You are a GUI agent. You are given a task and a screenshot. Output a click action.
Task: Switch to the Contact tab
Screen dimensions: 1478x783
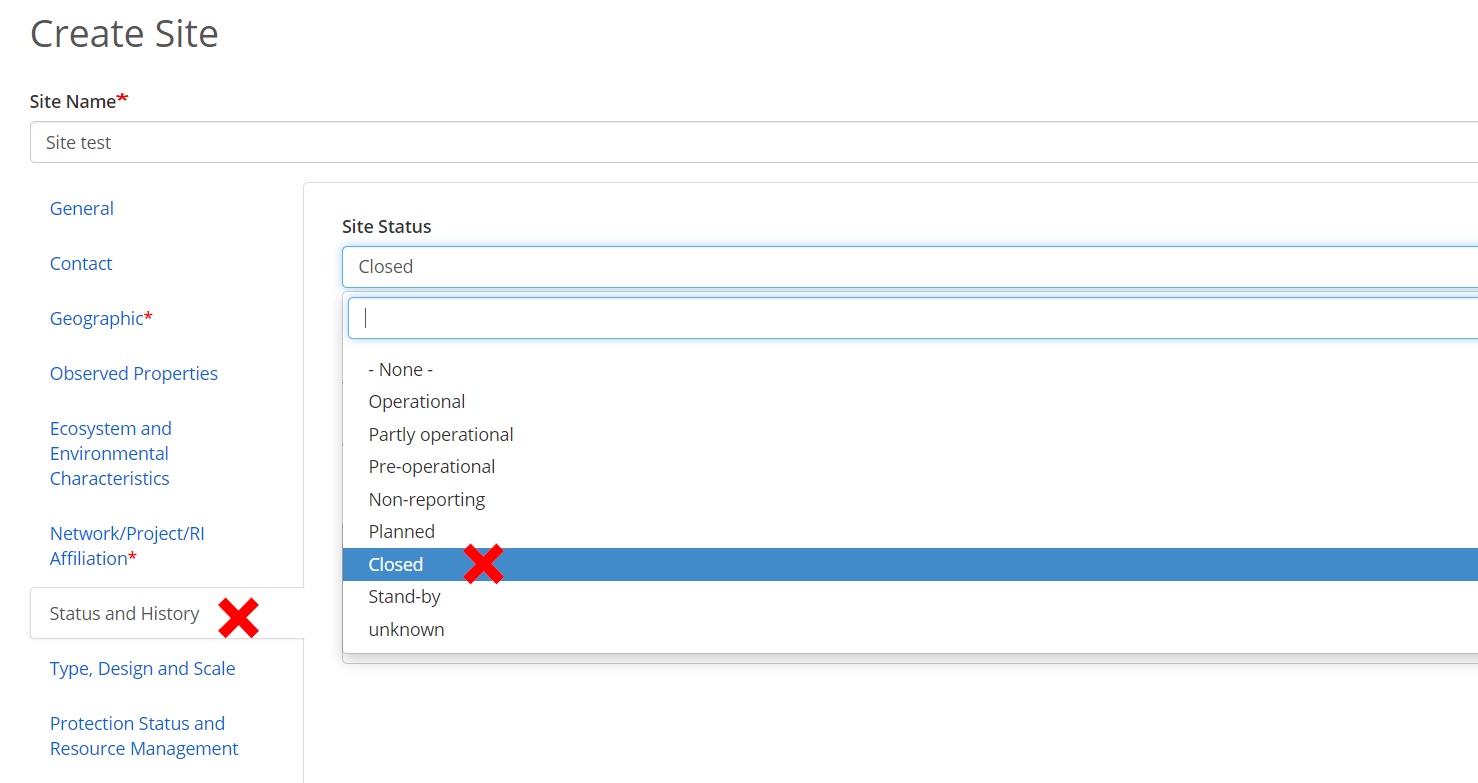tap(81, 263)
